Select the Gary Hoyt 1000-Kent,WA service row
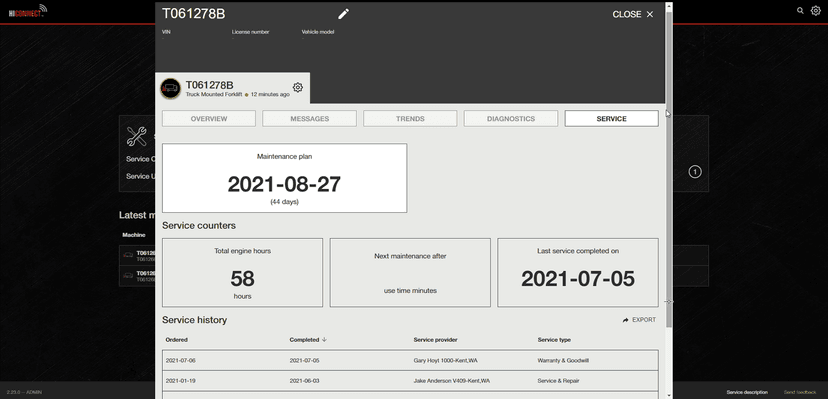The image size is (828, 399). coord(410,360)
